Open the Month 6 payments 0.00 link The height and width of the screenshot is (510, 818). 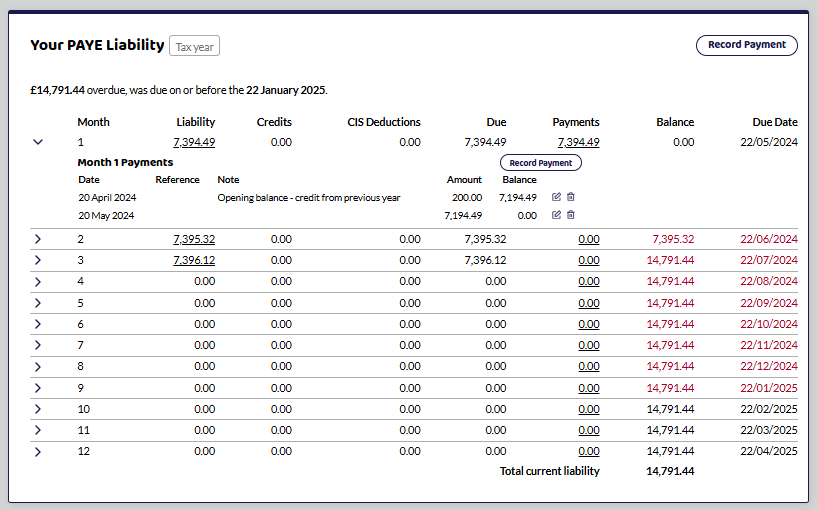pos(589,324)
